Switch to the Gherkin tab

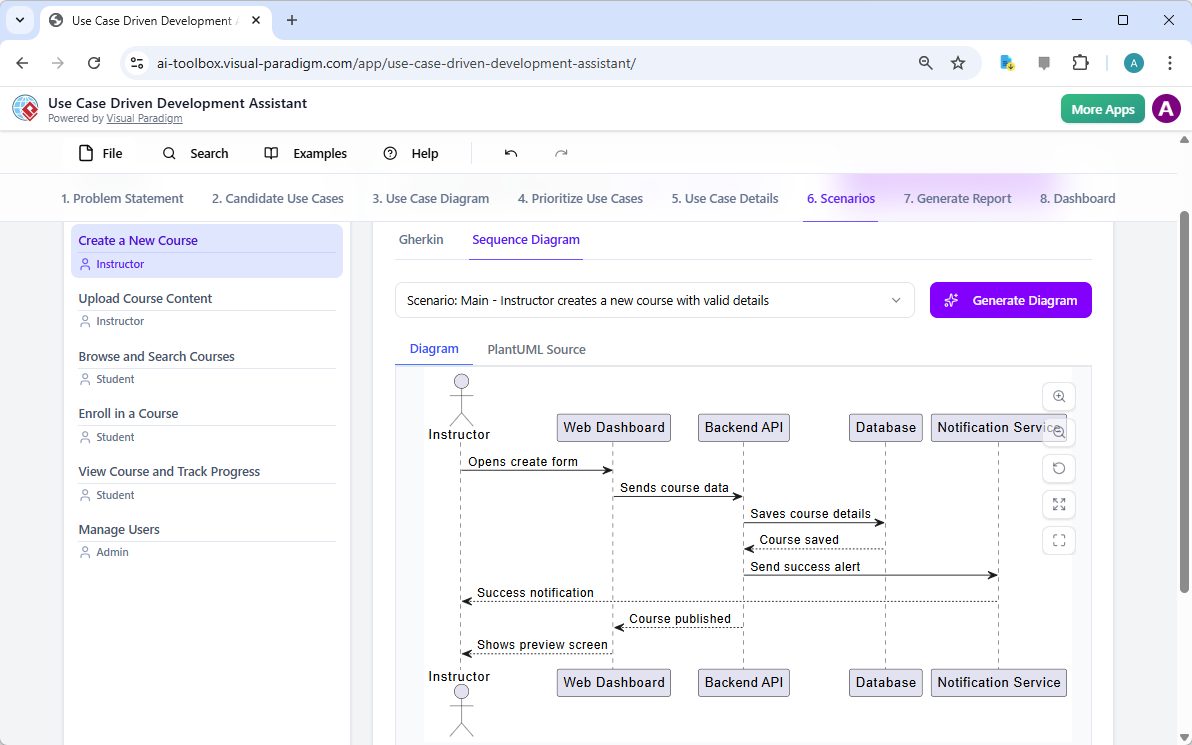pos(421,239)
